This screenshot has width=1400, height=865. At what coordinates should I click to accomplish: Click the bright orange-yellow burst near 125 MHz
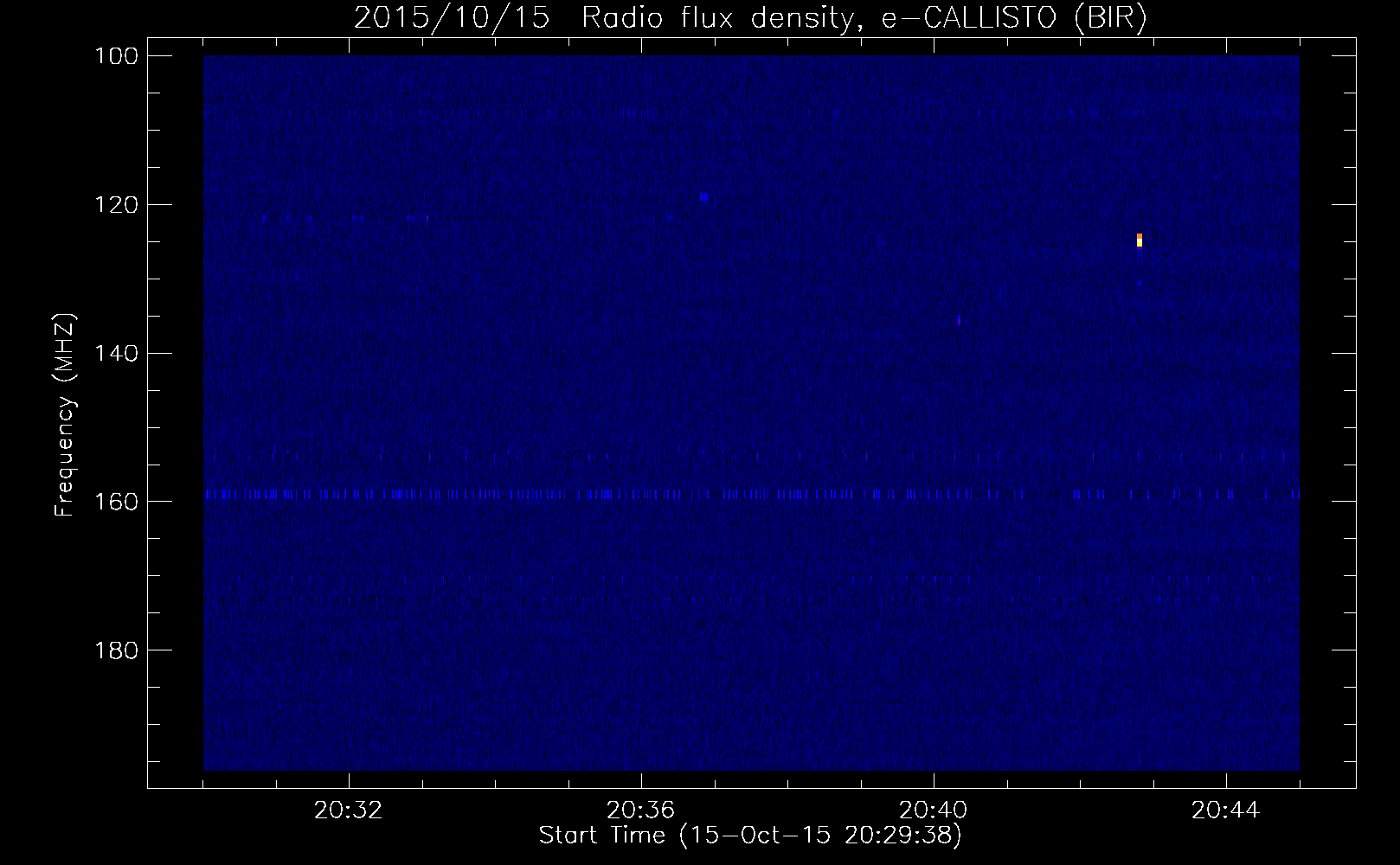click(x=1140, y=240)
